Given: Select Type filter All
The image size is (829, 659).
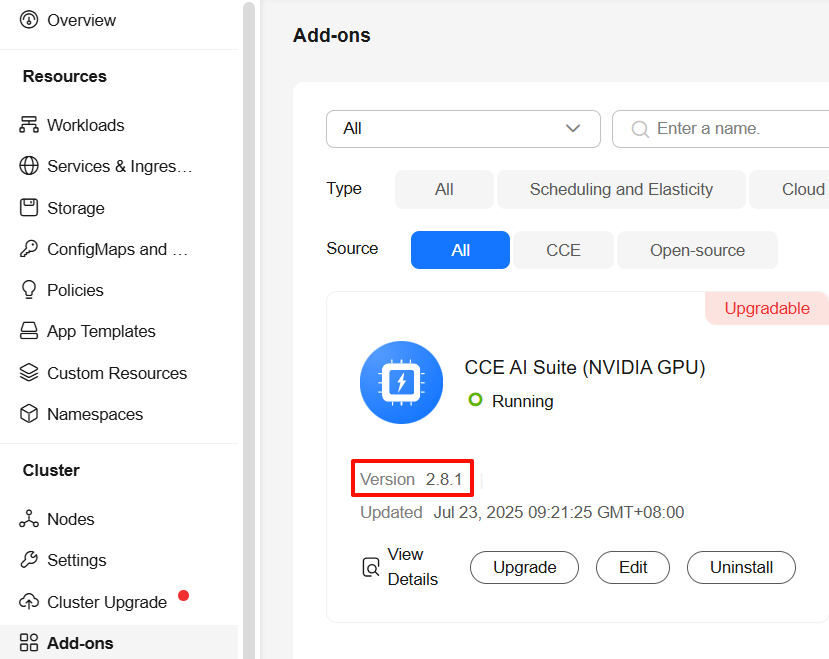Looking at the screenshot, I should [x=444, y=189].
